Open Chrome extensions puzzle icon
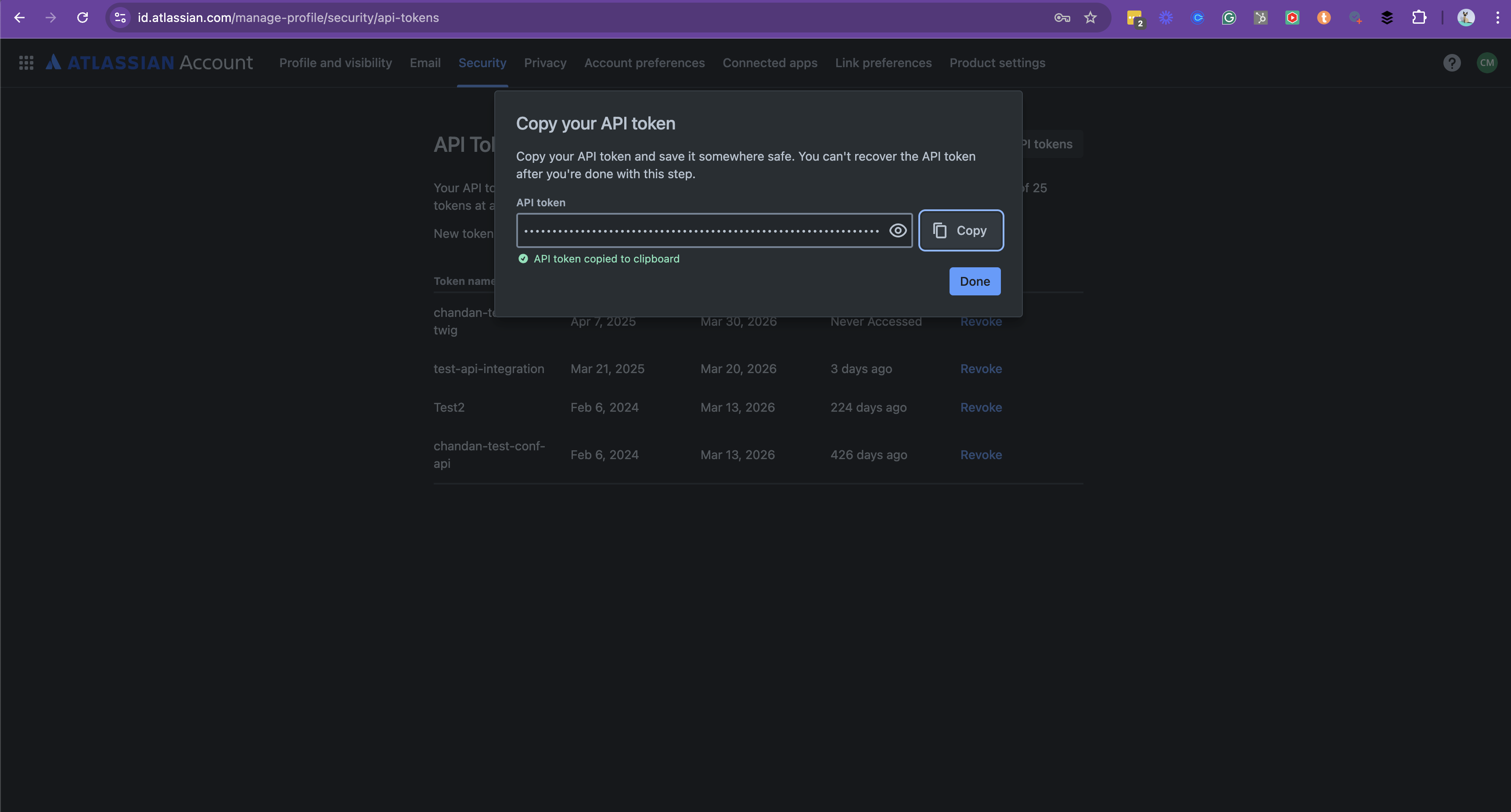The width and height of the screenshot is (1511, 812). (x=1418, y=18)
